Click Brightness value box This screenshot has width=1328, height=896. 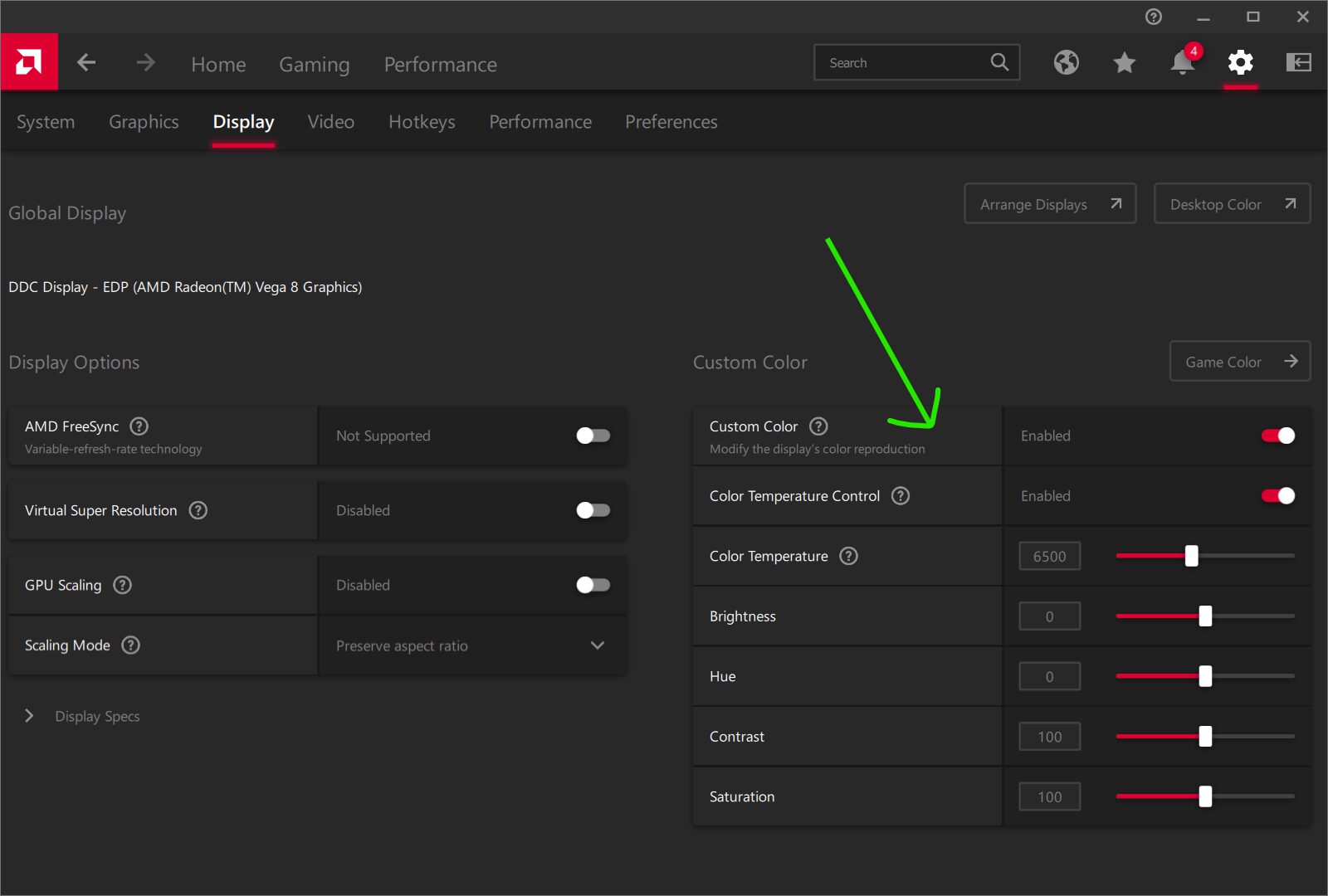1050,616
